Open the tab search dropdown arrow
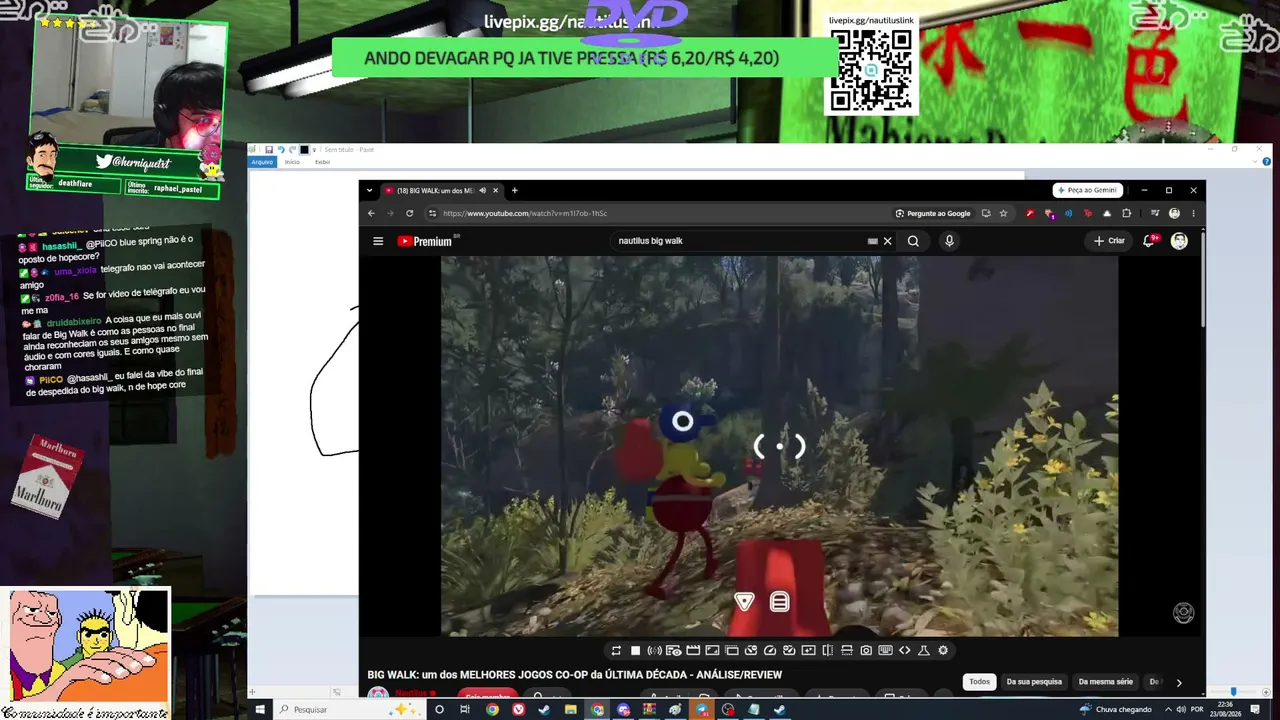Viewport: 1280px width, 720px height. (x=369, y=190)
